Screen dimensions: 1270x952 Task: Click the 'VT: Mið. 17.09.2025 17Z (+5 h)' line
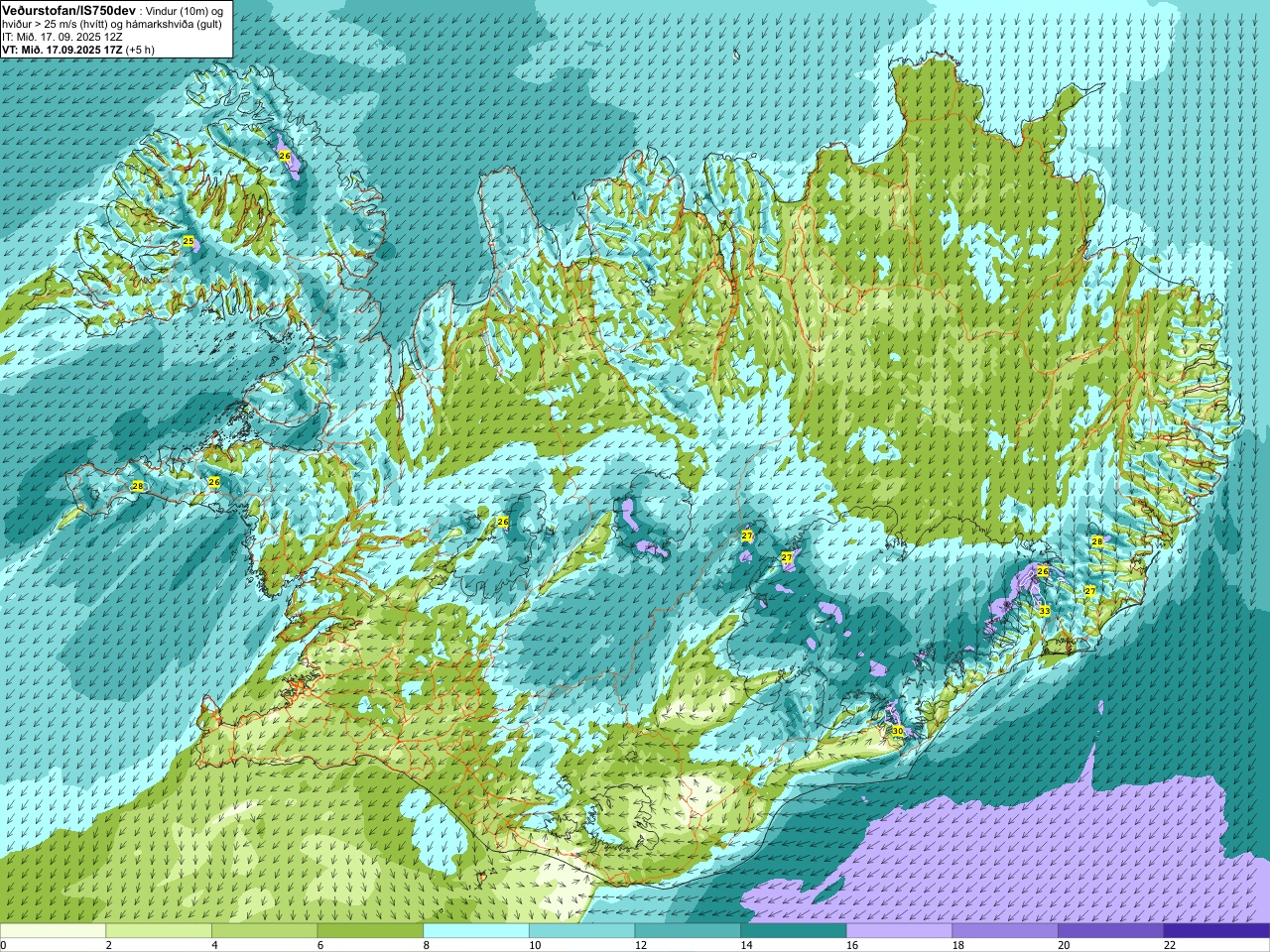(77, 49)
